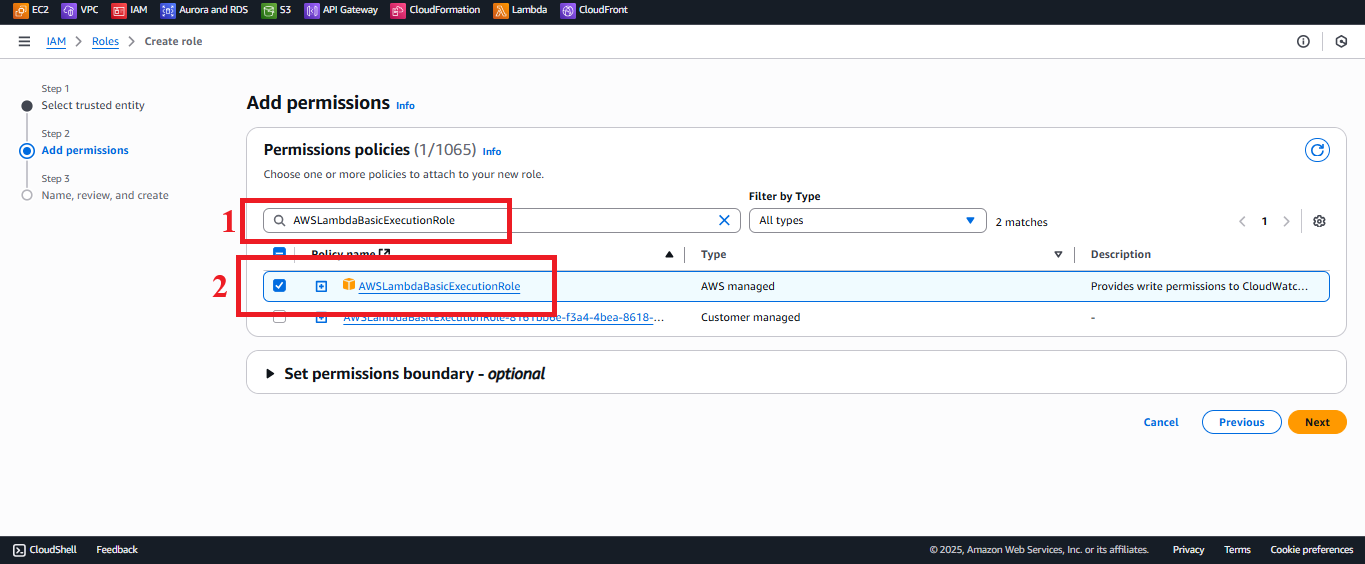The width and height of the screenshot is (1365, 564).
Task: Check the customer managed policy checkbox
Action: (279, 317)
